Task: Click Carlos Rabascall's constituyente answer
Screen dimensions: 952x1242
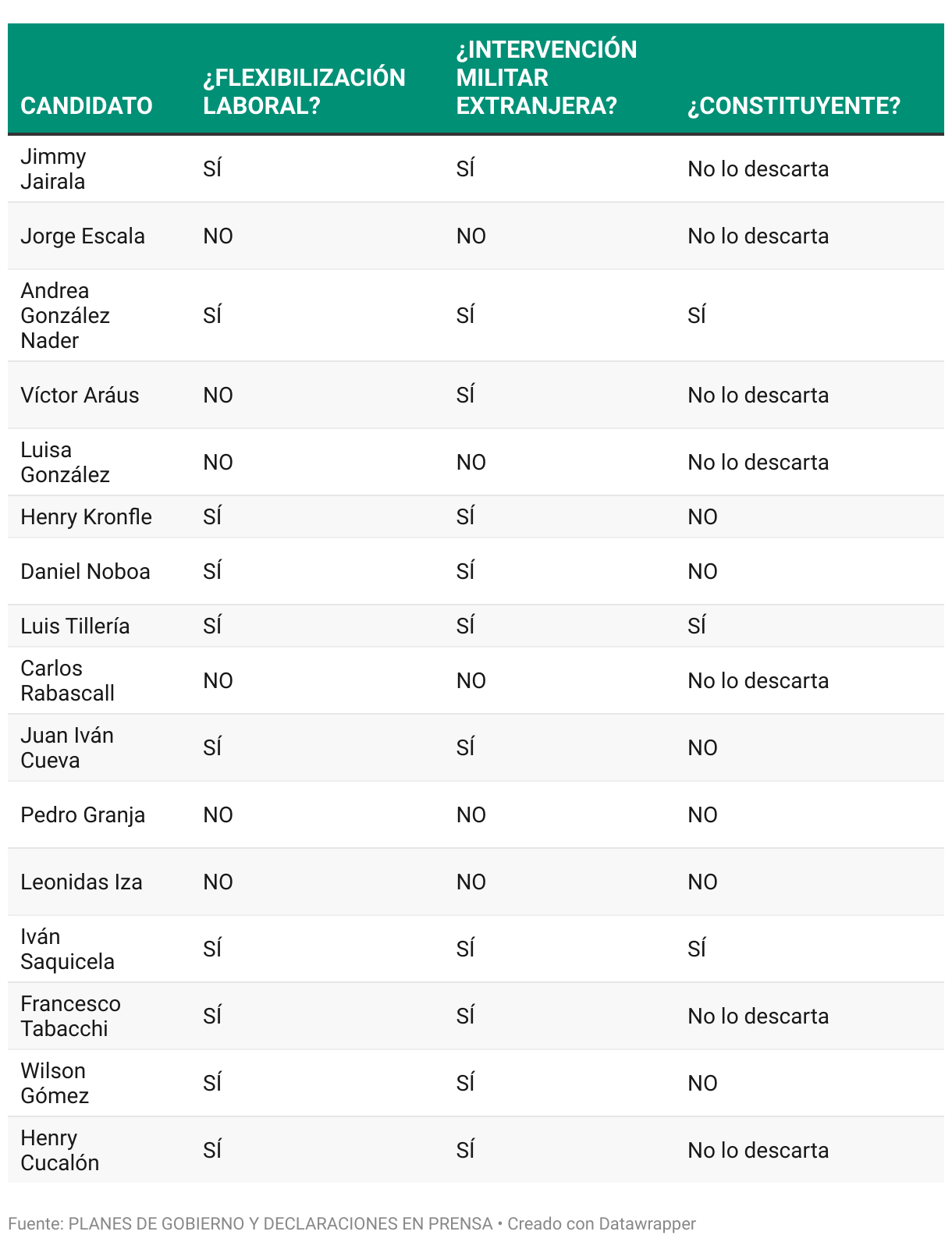Action: point(758,680)
